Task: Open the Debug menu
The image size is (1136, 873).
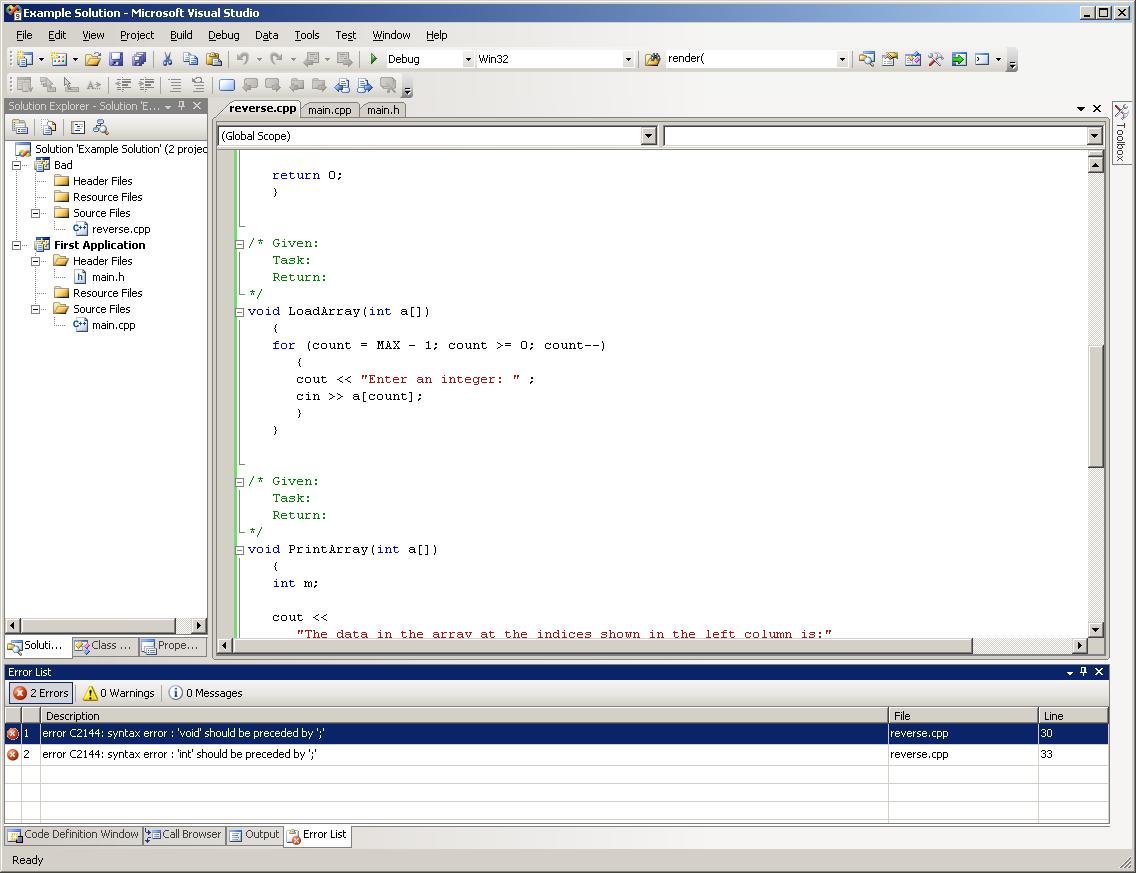Action: click(x=223, y=35)
